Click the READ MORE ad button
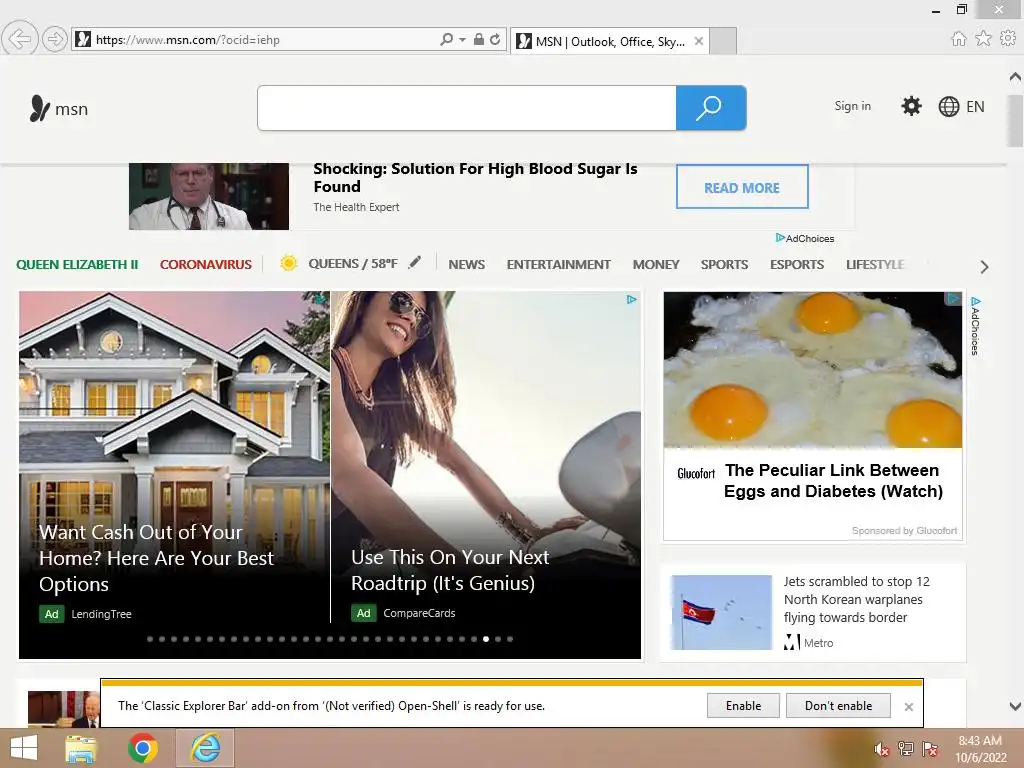 pos(742,187)
